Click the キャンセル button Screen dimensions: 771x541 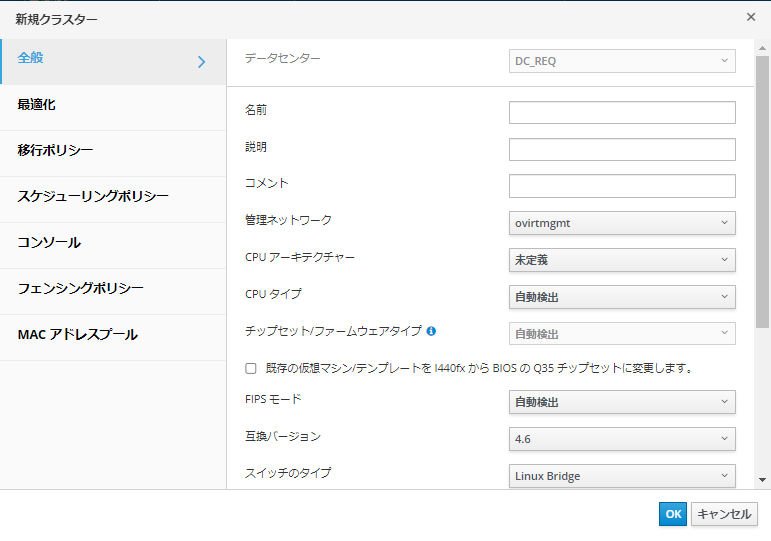[724, 514]
